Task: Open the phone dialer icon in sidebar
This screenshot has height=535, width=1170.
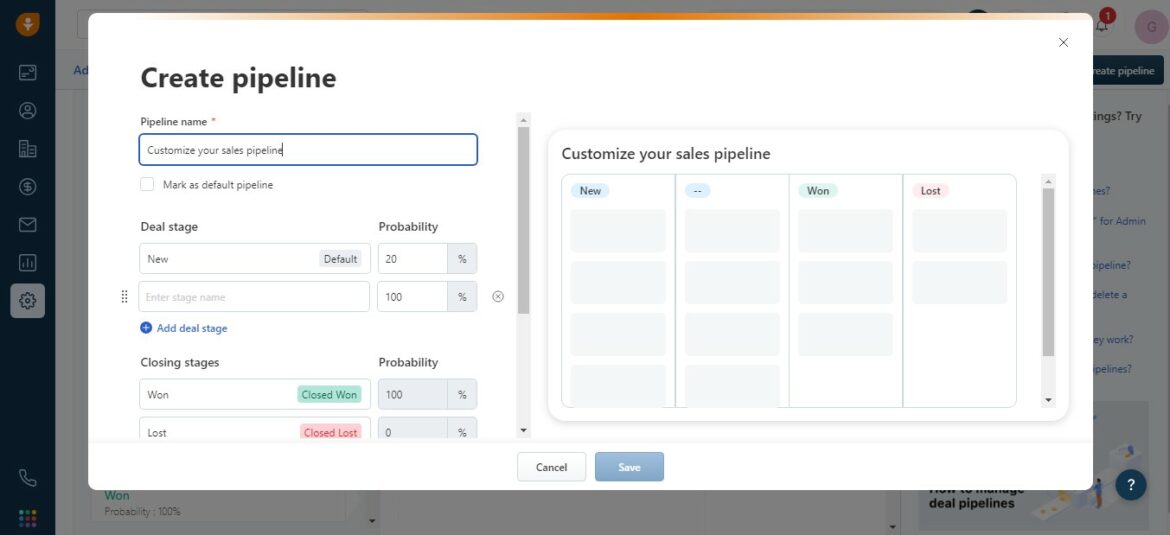Action: (x=28, y=478)
